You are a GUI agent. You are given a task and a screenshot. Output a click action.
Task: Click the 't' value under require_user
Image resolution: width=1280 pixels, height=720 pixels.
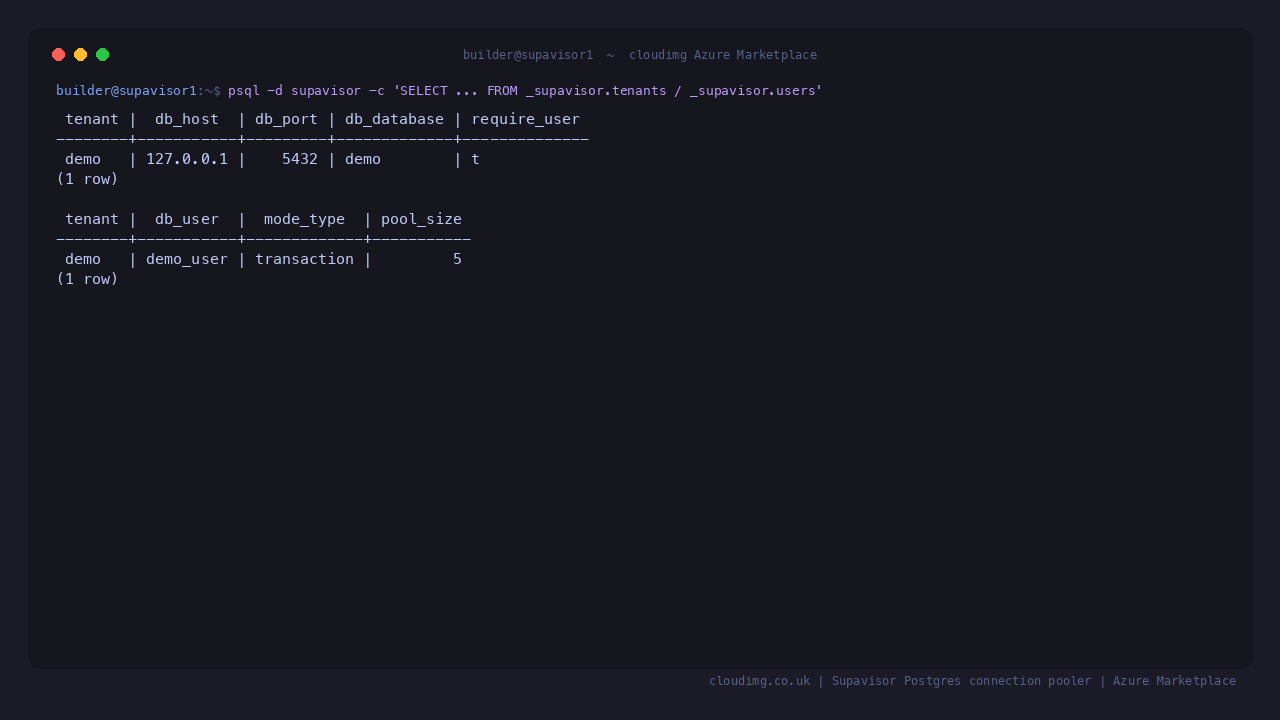tap(476, 159)
